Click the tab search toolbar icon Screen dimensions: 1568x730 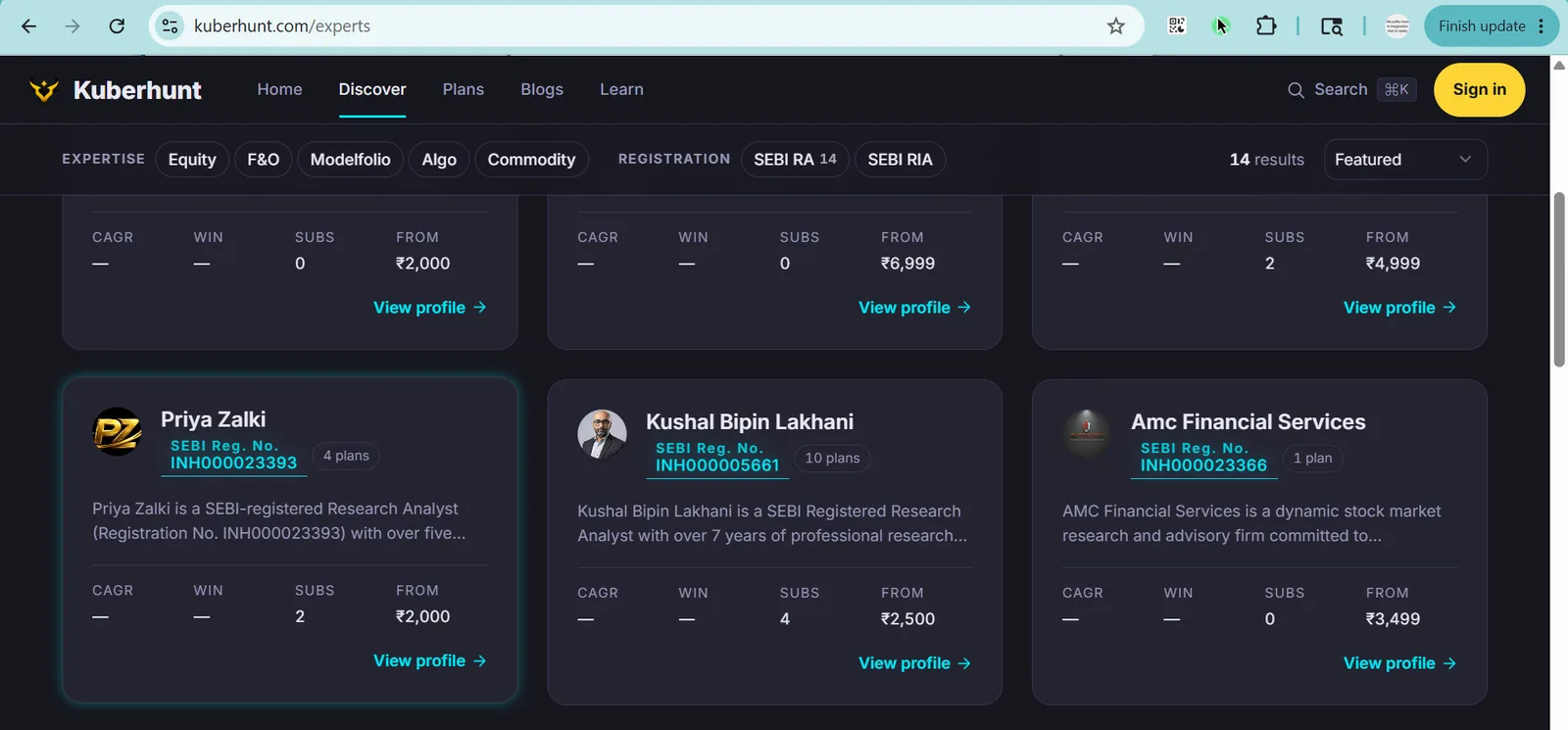1331,26
